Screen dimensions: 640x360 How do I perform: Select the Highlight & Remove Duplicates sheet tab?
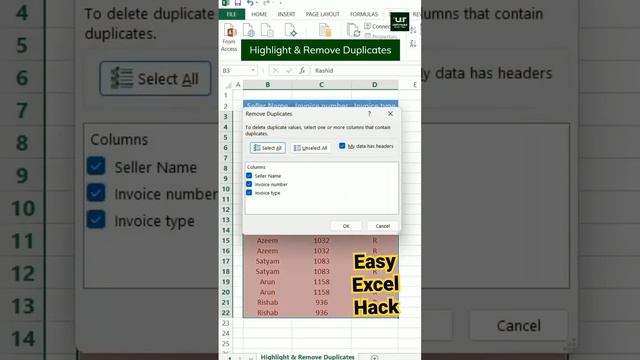307,357
